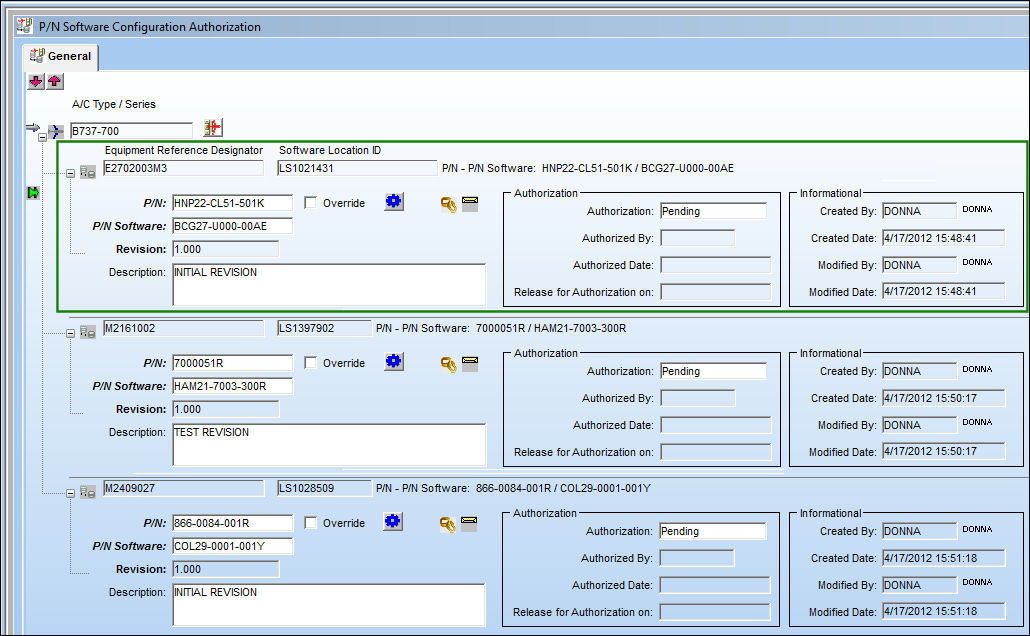Click header text 866-0084-001R / COL29-0001-001Y
Image resolution: width=1030 pixels, height=636 pixels.
pos(563,488)
